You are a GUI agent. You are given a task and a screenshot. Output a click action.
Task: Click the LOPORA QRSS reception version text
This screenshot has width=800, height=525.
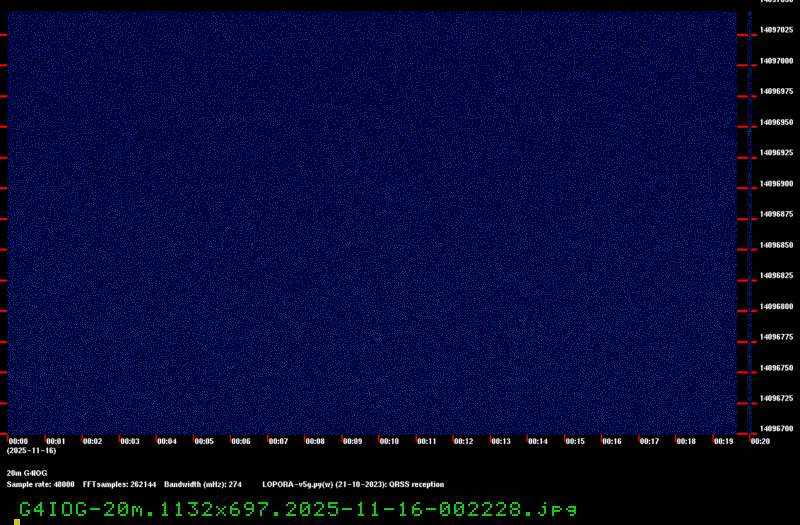[353, 484]
